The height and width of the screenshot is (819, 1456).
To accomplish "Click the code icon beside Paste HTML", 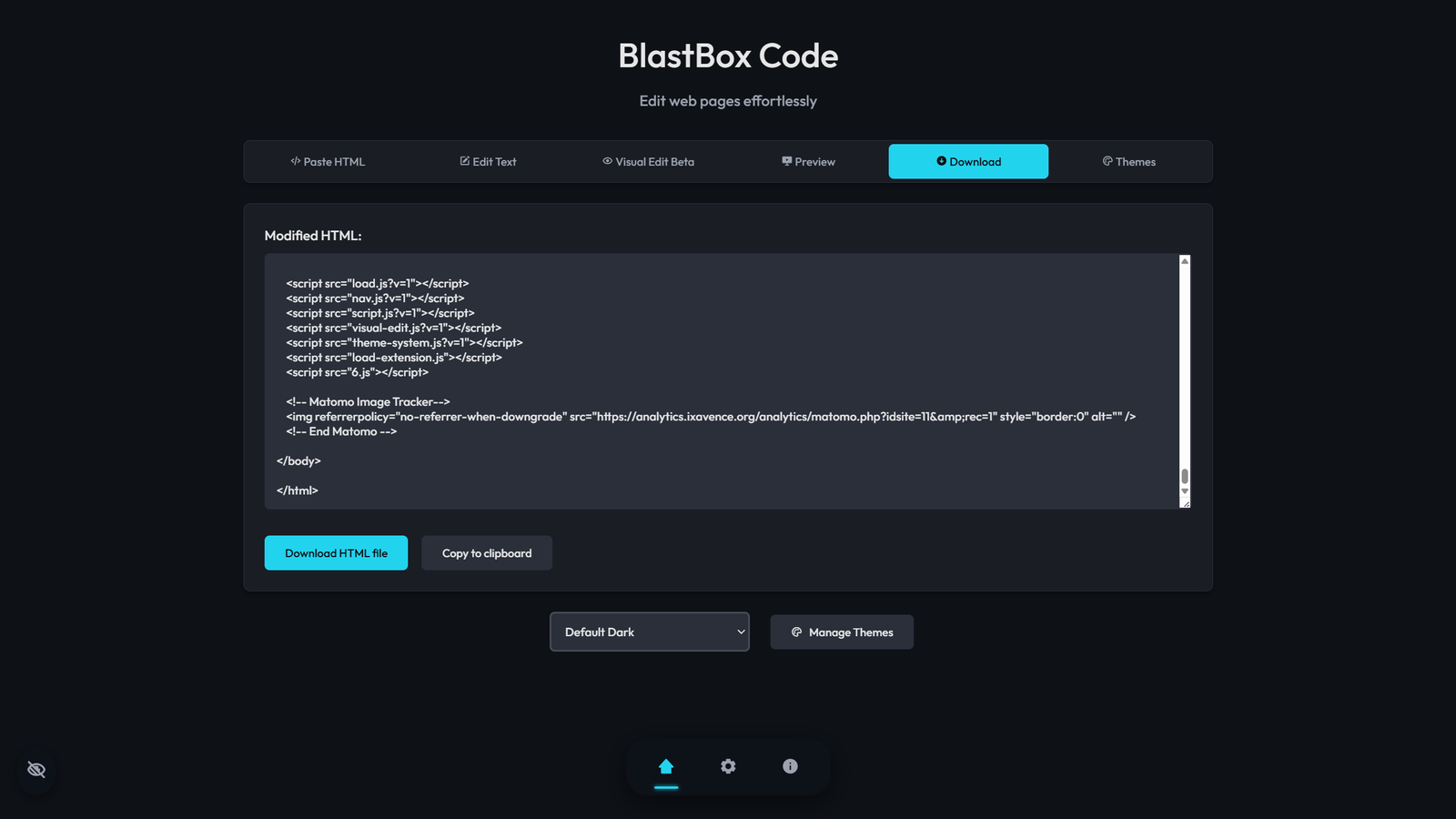I will pos(295,161).
